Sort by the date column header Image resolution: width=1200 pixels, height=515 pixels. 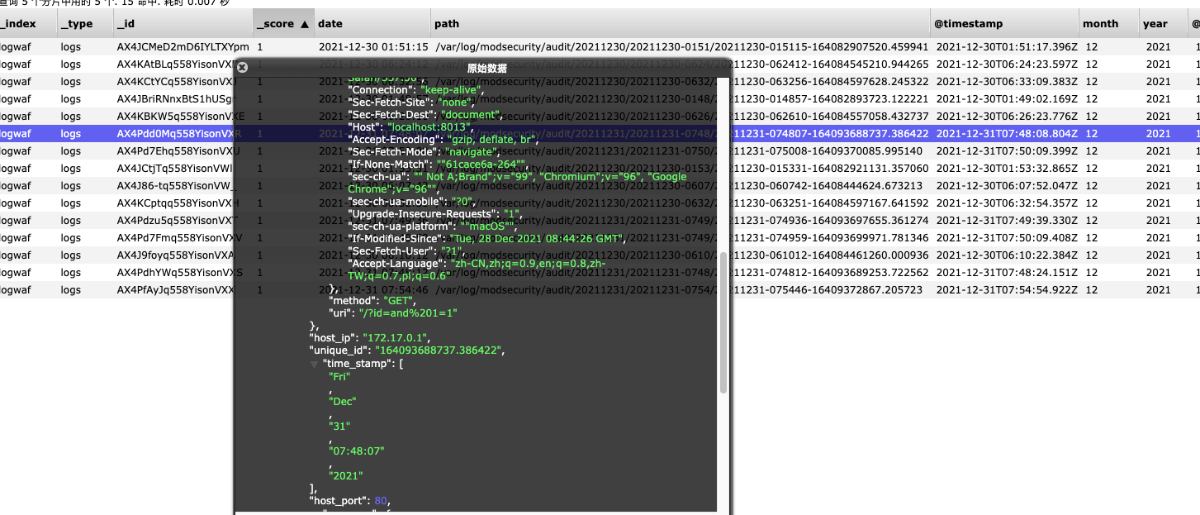373,23
